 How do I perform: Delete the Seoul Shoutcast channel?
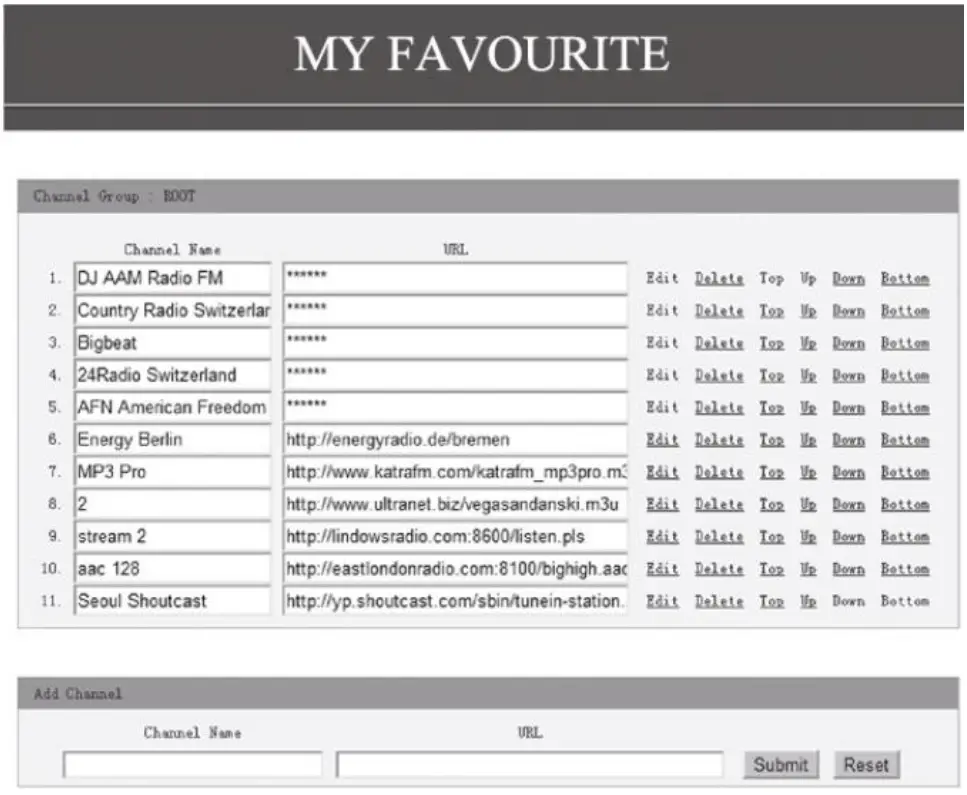tap(719, 601)
